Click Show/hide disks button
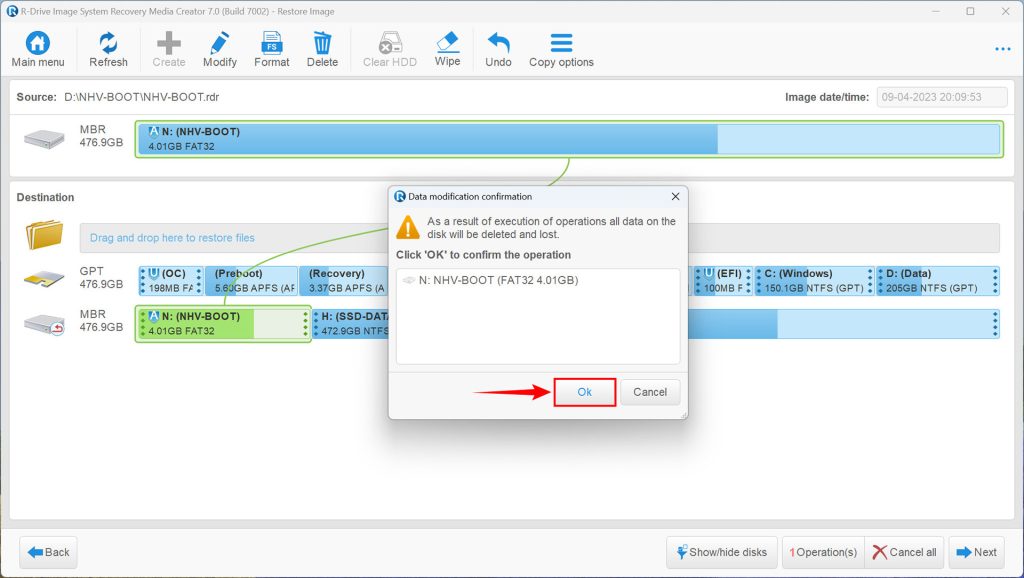Viewport: 1024px width, 578px height. [x=722, y=553]
